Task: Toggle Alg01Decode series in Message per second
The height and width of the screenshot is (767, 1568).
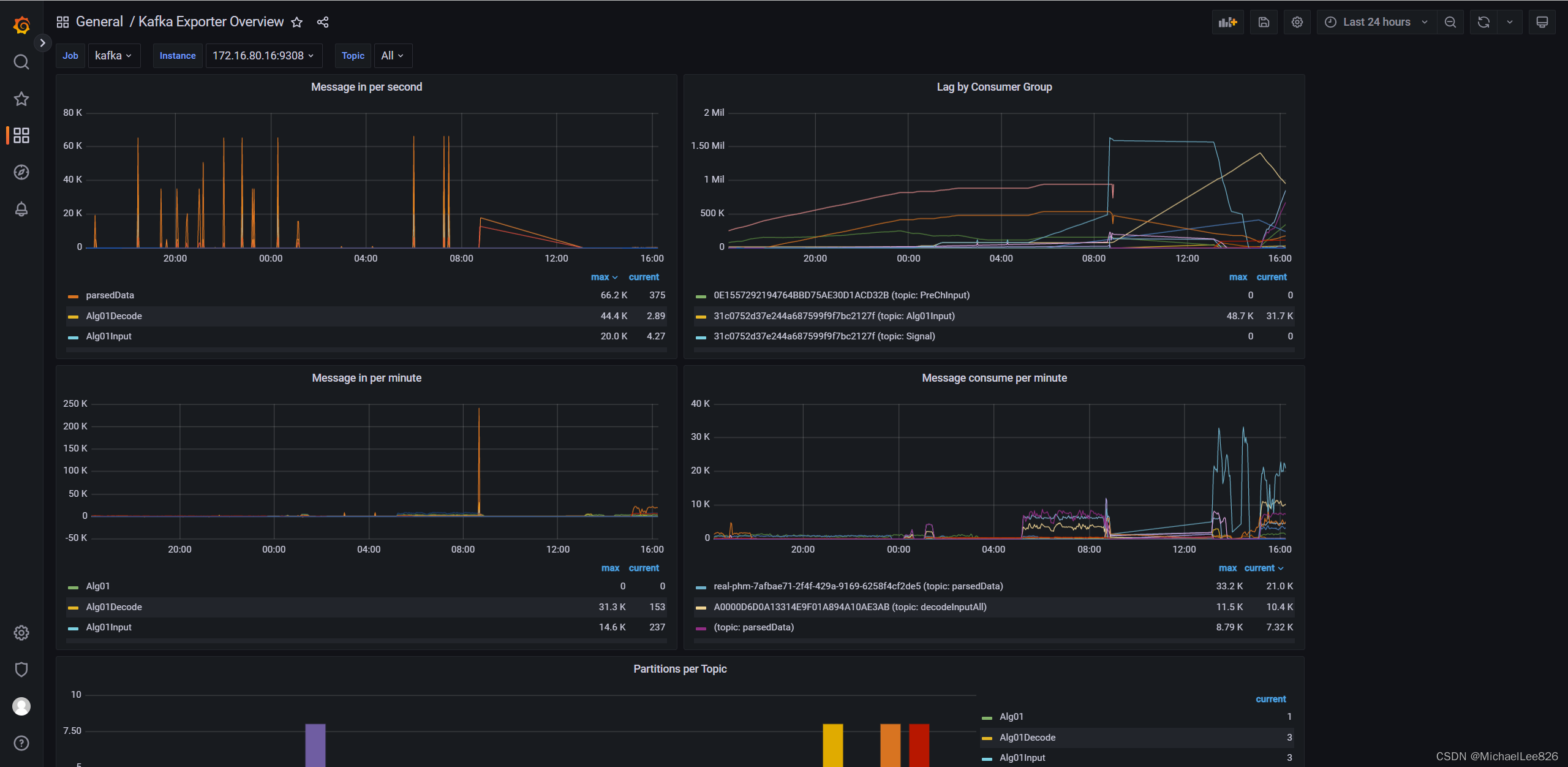Action: pos(114,316)
